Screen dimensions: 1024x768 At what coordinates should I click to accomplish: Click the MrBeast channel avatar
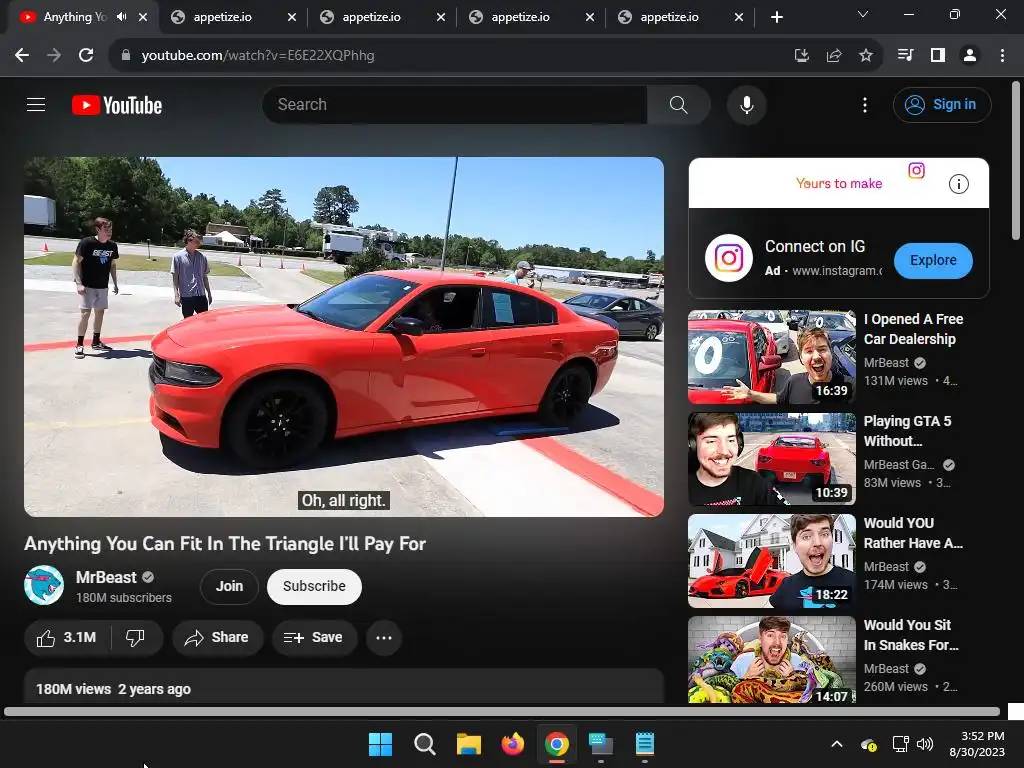coord(44,585)
